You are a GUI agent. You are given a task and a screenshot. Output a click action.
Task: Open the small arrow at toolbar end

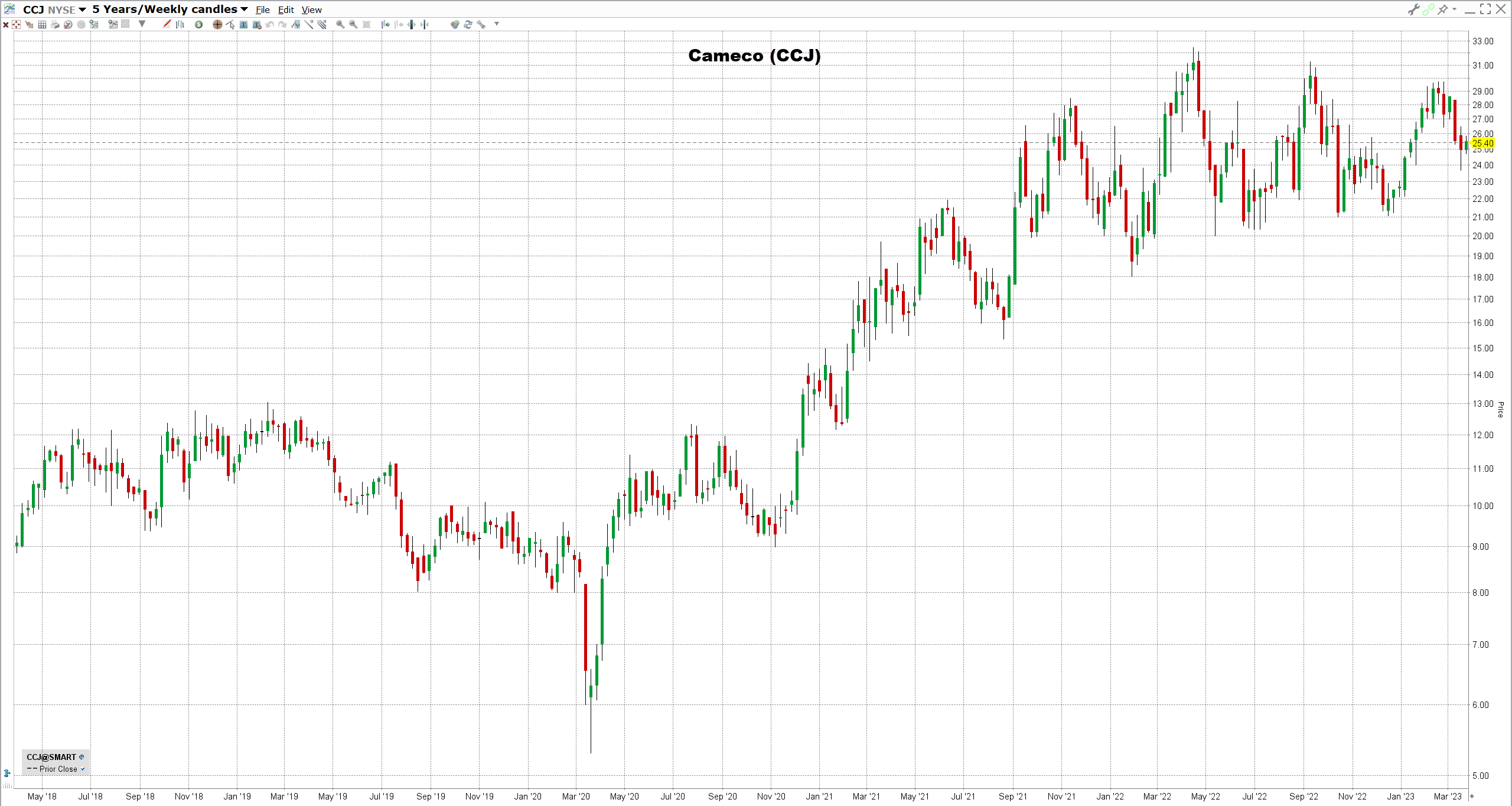[x=497, y=24]
